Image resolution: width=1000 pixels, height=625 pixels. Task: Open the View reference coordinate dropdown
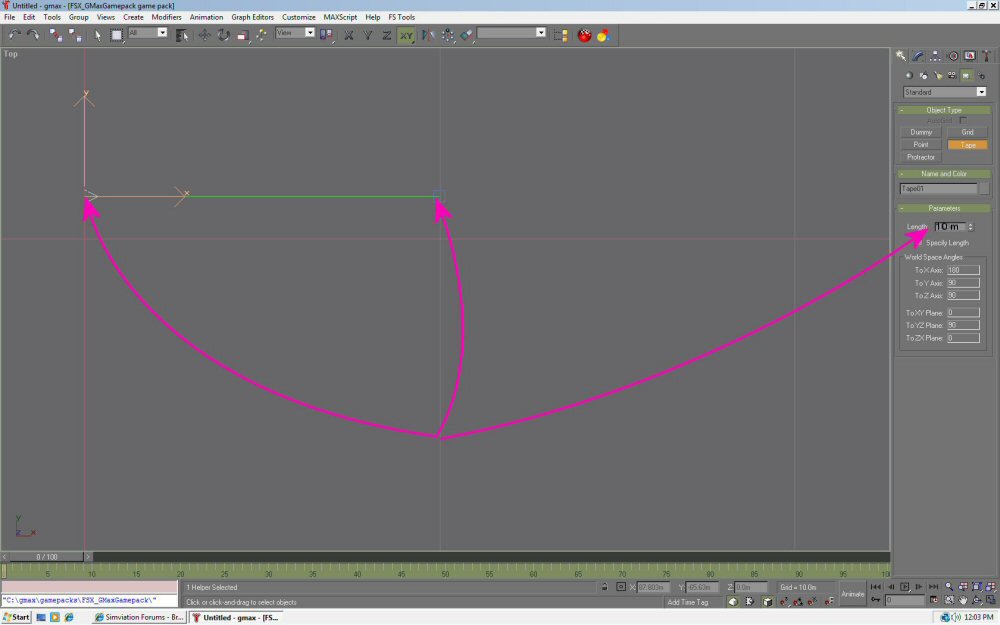pos(295,33)
